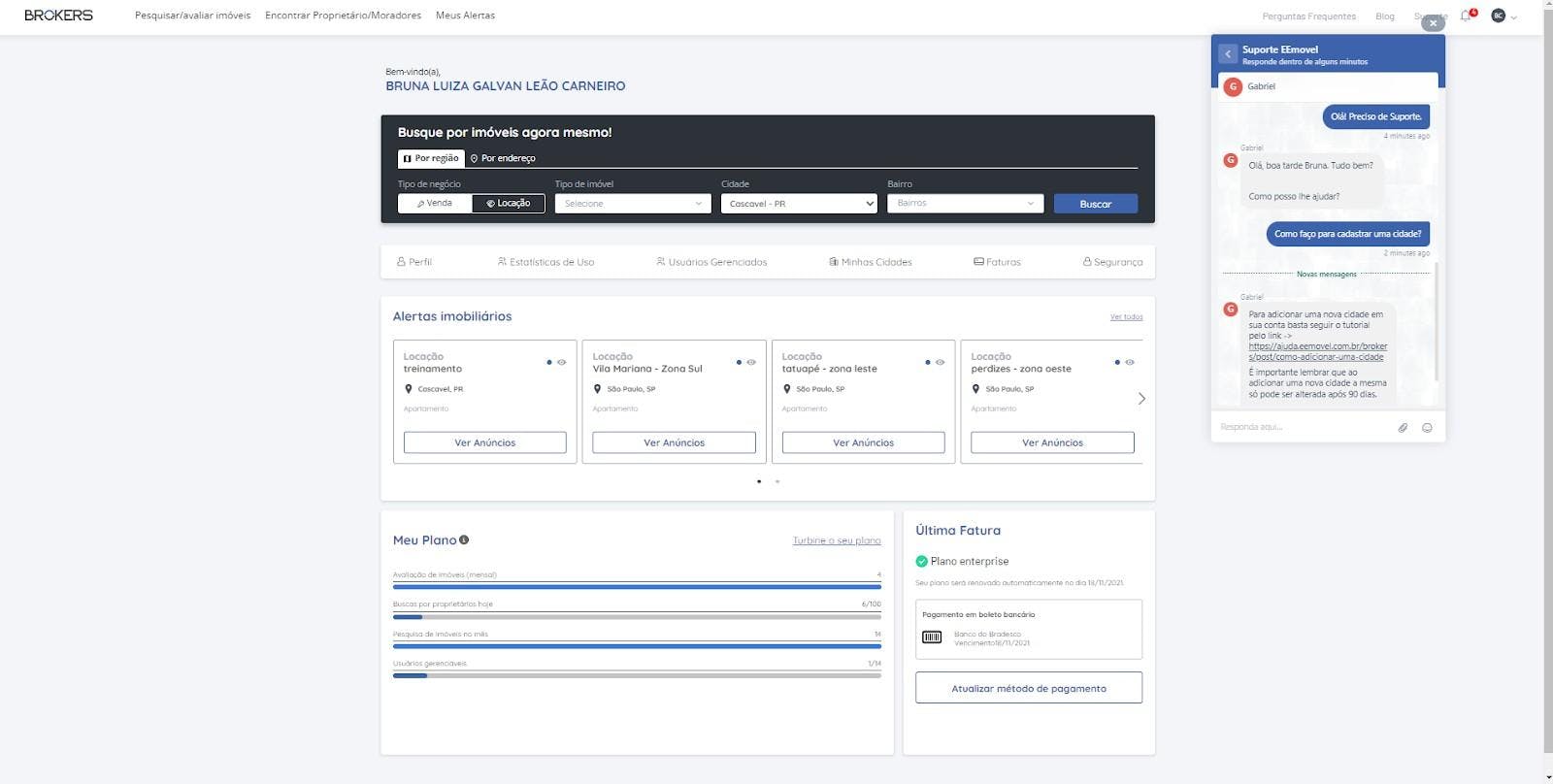Select the Por endereço search tab
The width and height of the screenshot is (1553, 784).
tap(503, 158)
